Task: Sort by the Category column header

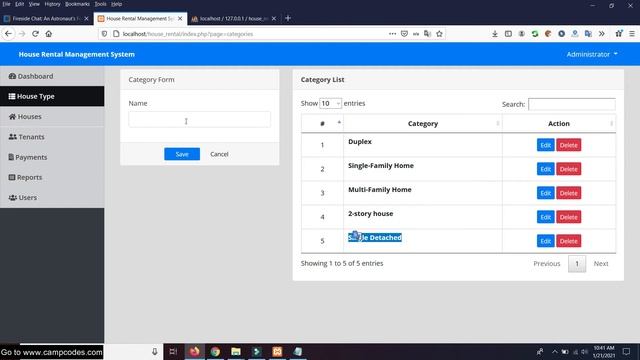Action: [423, 124]
